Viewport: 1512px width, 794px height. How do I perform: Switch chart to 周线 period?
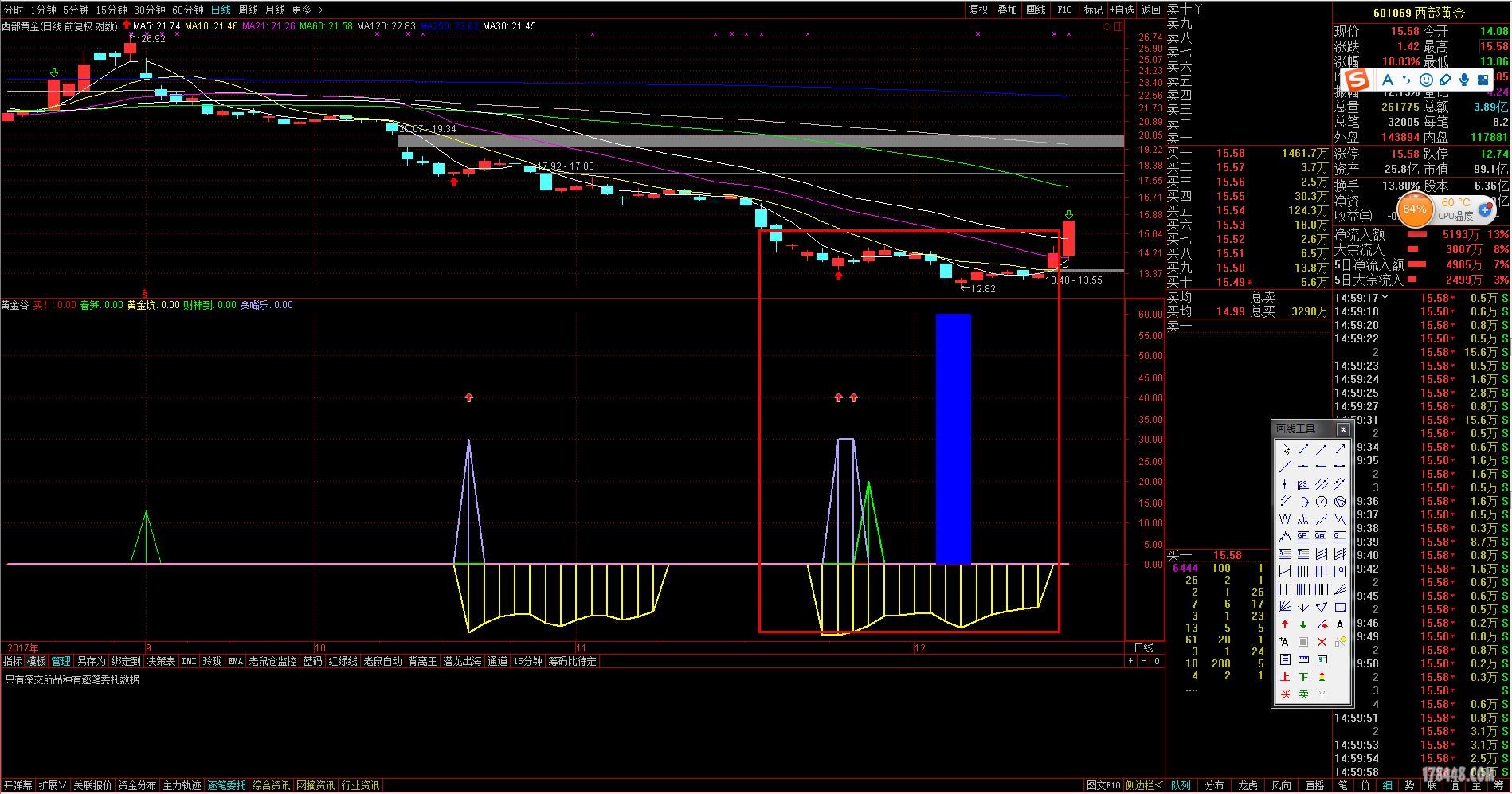pos(248,10)
